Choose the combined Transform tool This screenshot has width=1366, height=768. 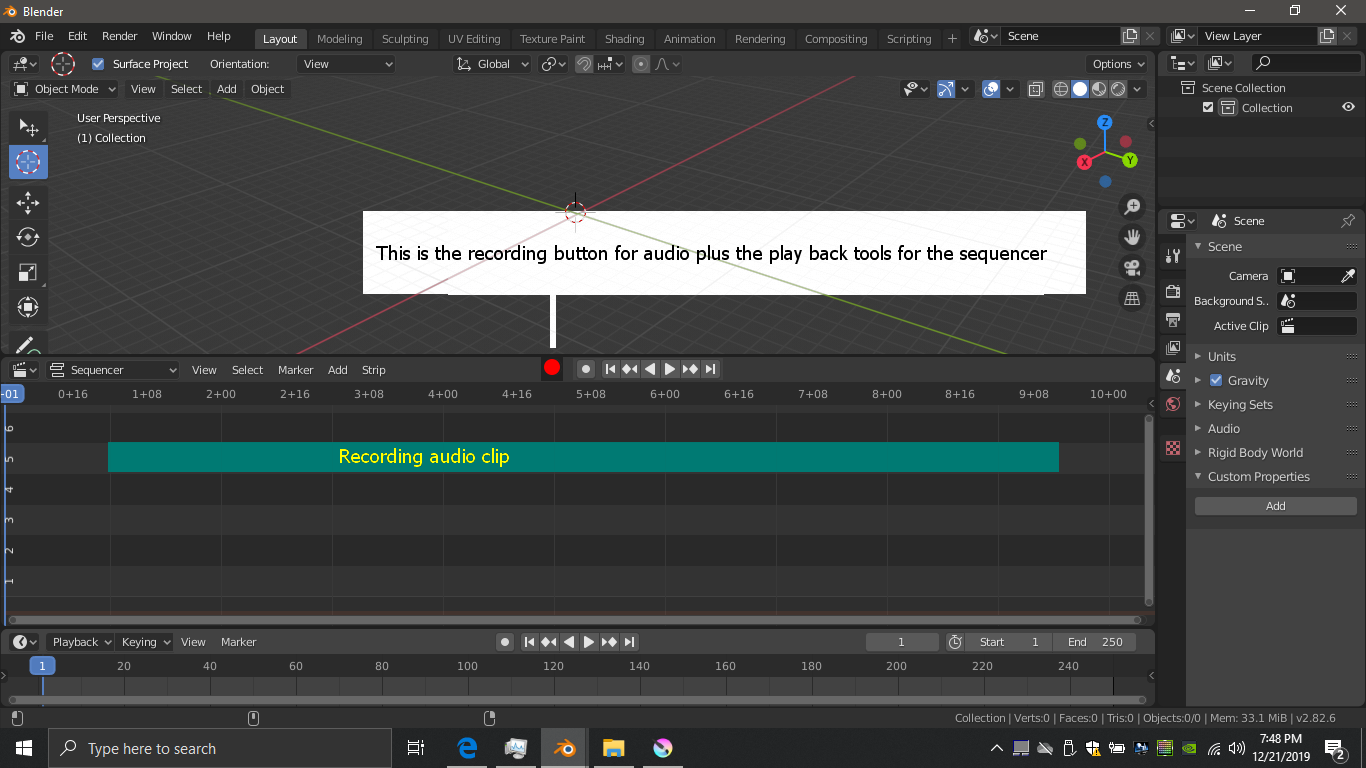(28, 307)
